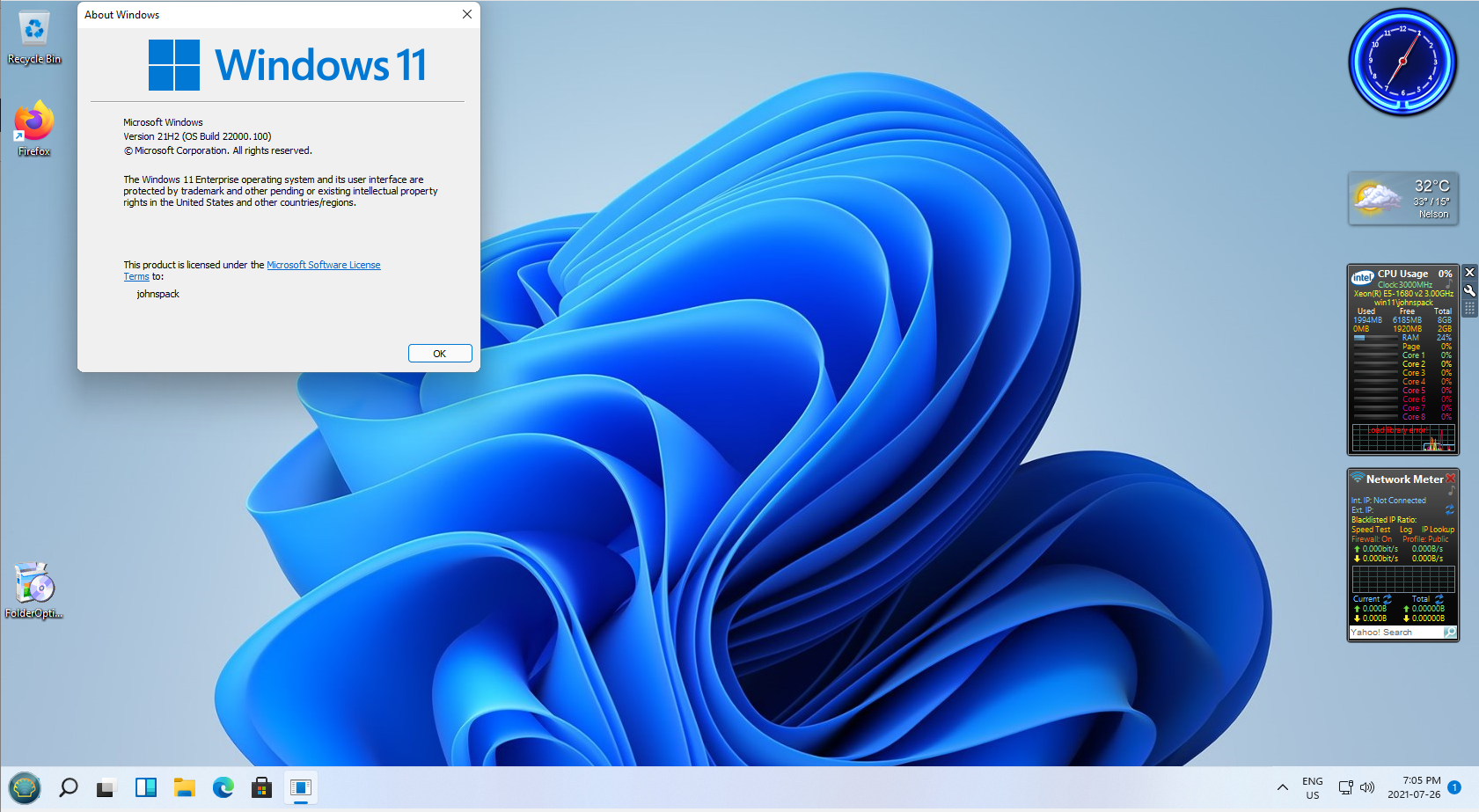Refresh external IP in Network Meter
The height and width of the screenshot is (812, 1479).
pos(1450,509)
